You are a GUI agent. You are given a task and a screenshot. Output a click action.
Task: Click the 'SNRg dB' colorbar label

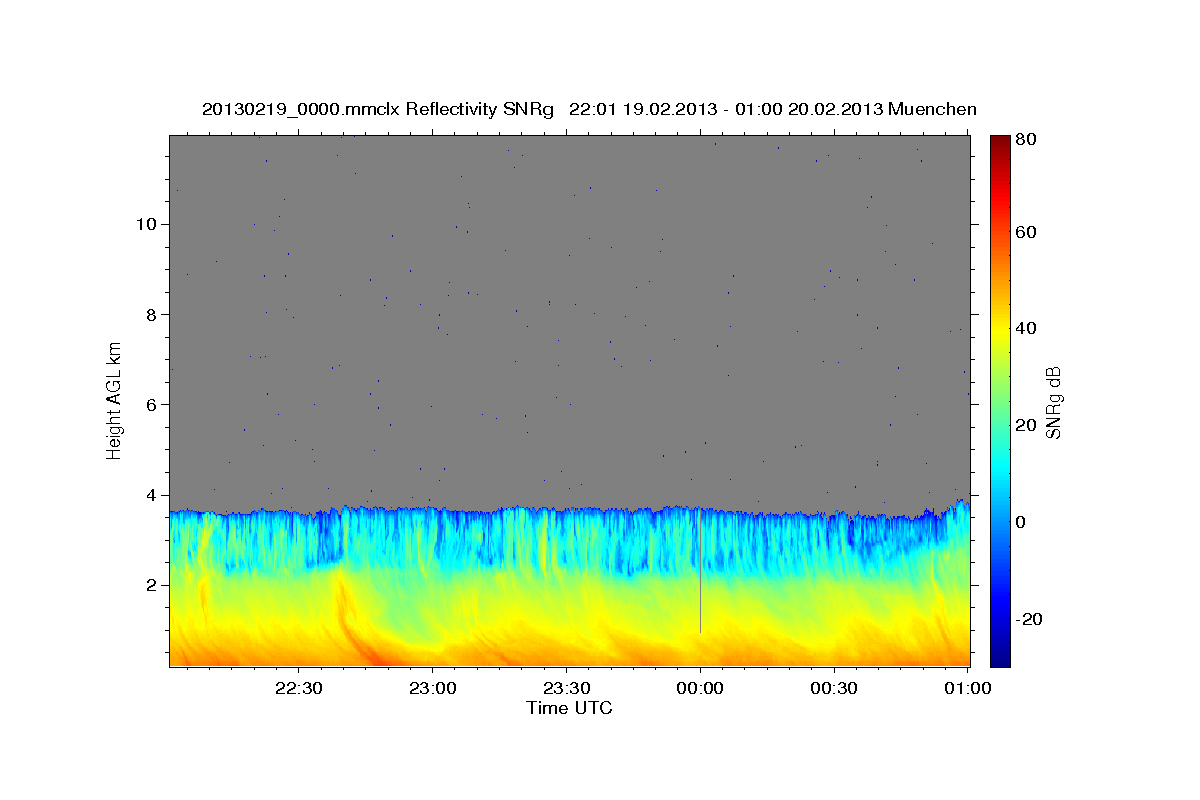(1053, 401)
